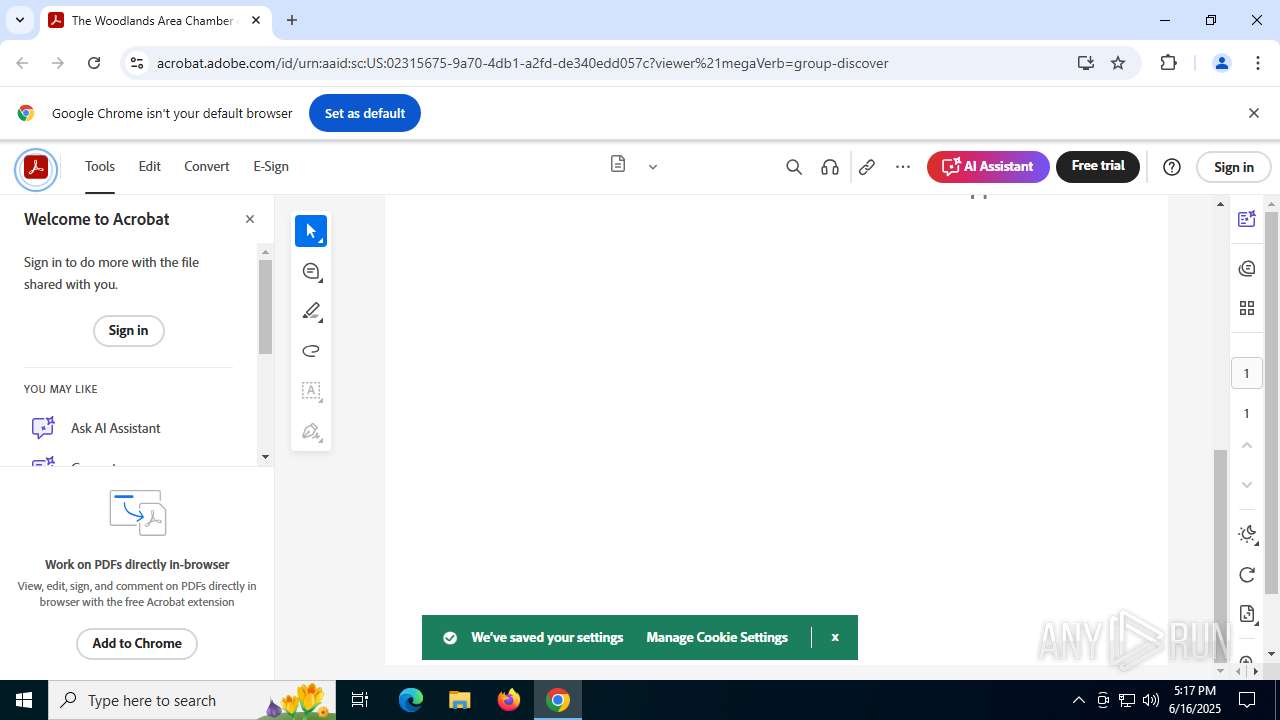Close the Welcome to Acrobat panel

pyautogui.click(x=250, y=219)
